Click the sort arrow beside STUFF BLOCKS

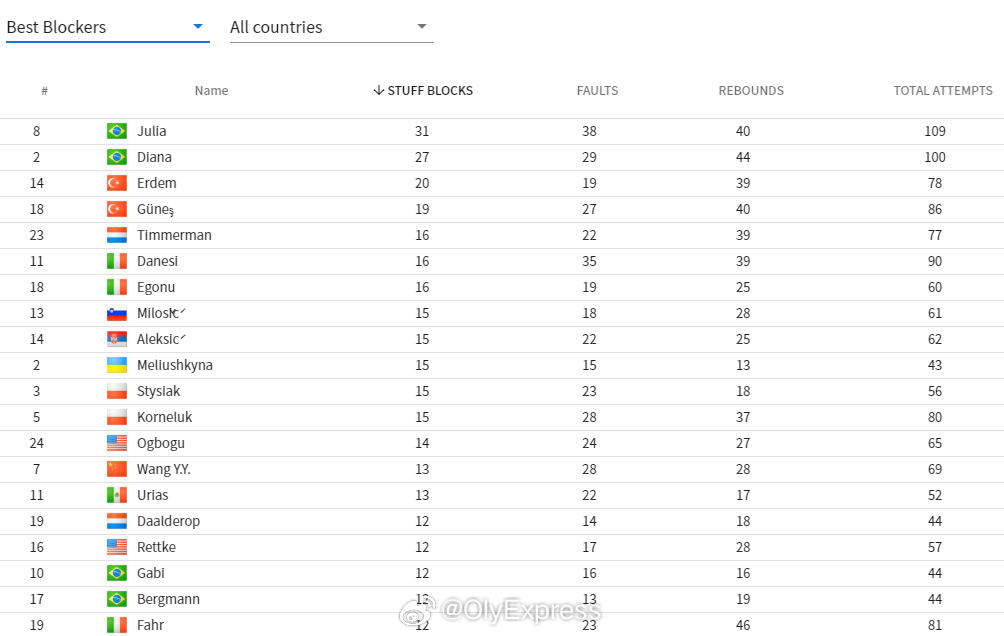click(378, 90)
